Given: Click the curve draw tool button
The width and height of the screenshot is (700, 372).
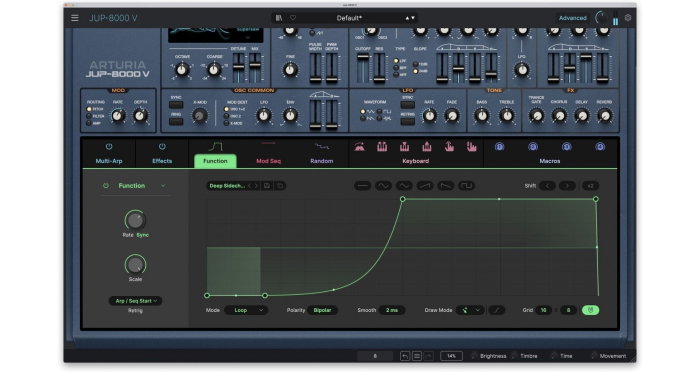Looking at the screenshot, I should pyautogui.click(x=496, y=310).
